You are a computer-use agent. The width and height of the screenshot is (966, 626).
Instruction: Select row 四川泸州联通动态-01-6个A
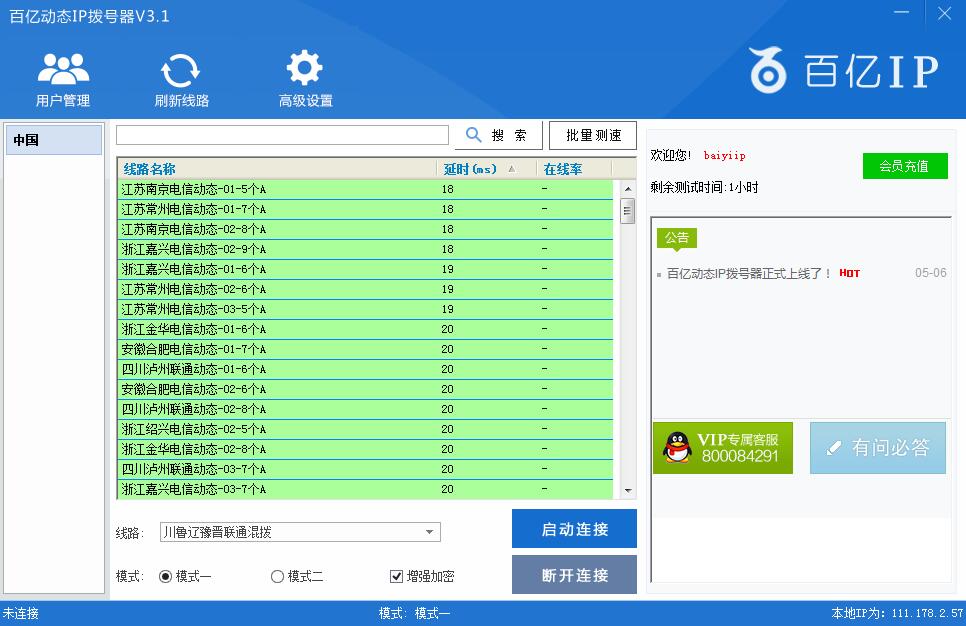[365, 369]
